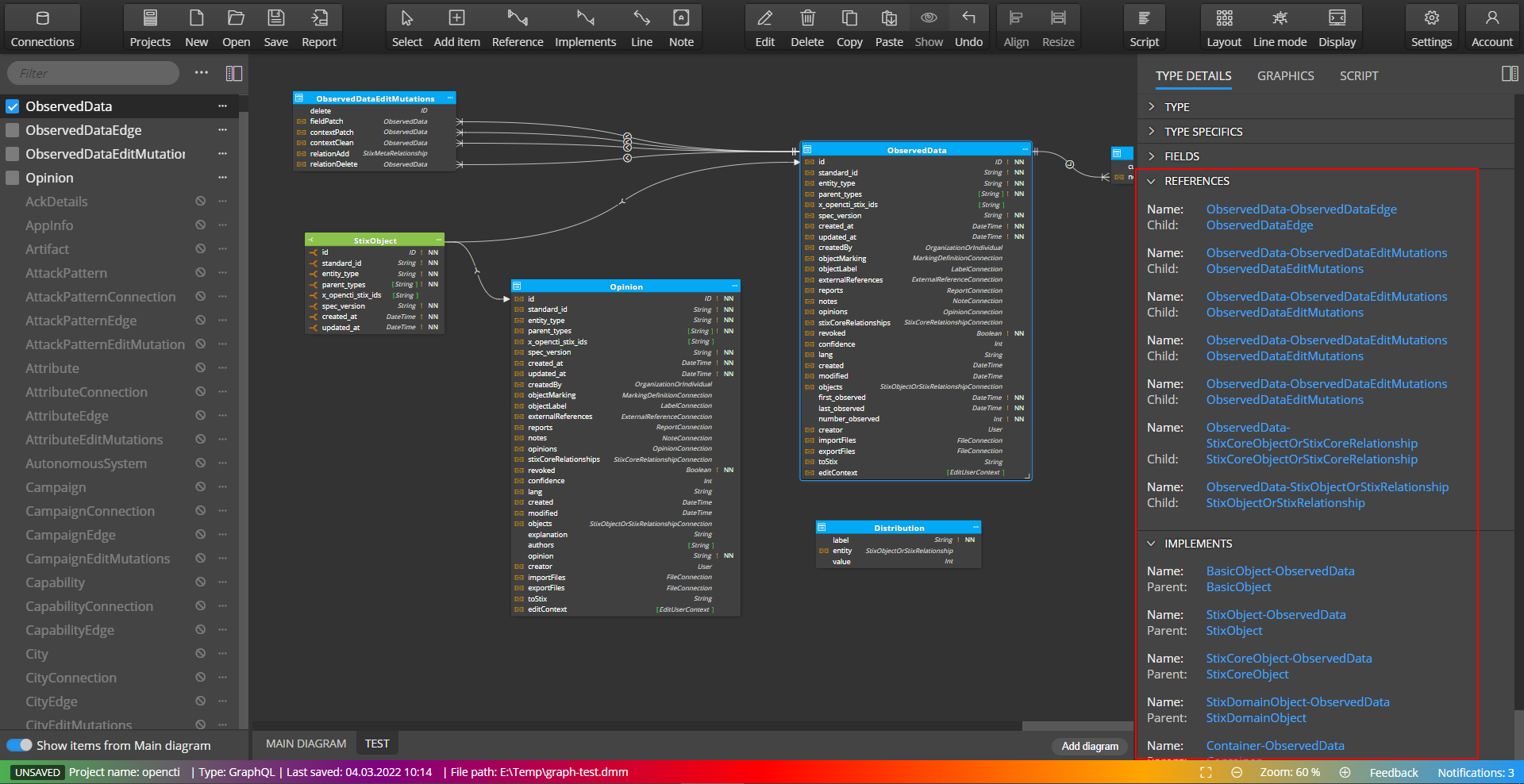Uncheck the ObservedData checkbox
The height and width of the screenshot is (784, 1524).
click(x=13, y=106)
